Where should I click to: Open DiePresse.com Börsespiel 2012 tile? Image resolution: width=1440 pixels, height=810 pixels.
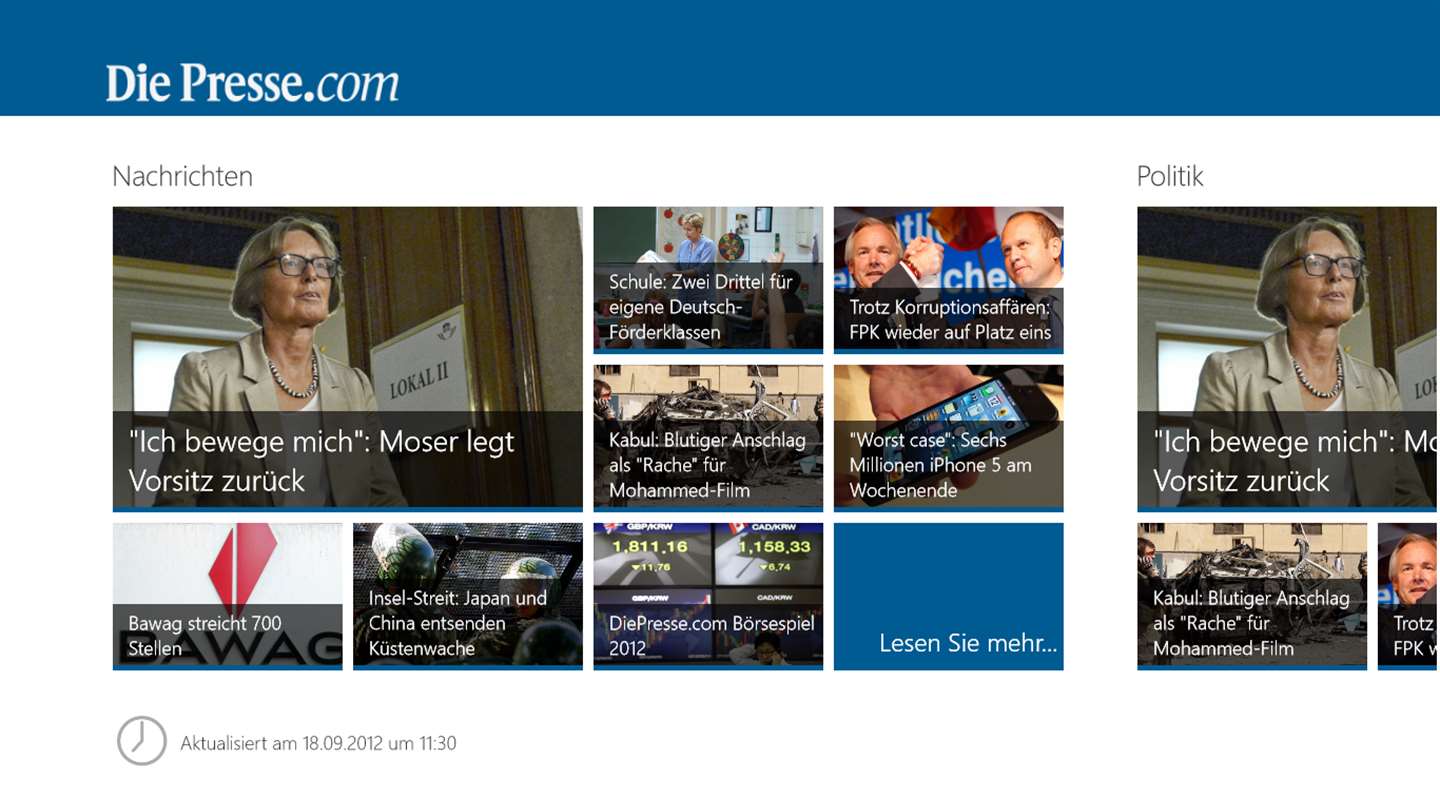pos(708,596)
